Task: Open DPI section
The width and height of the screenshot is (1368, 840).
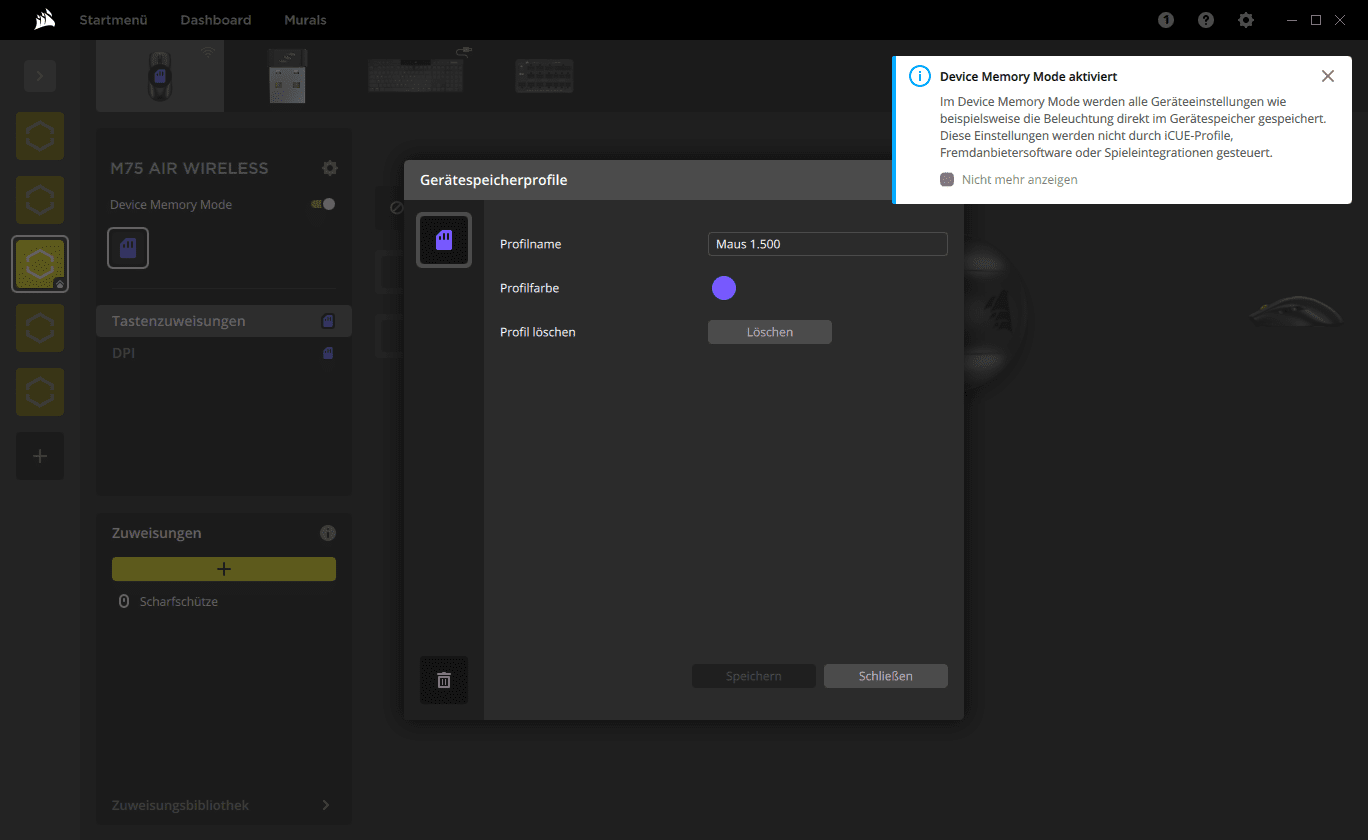Action: pyautogui.click(x=224, y=353)
